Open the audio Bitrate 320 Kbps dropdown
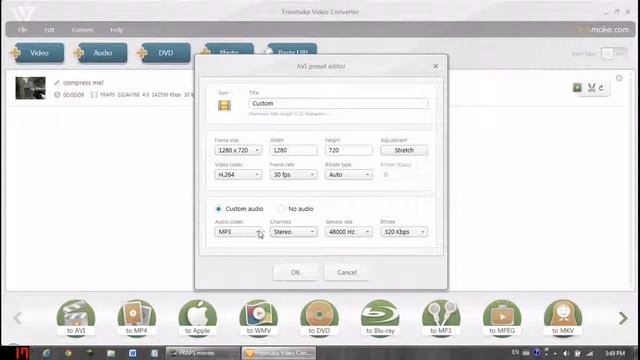Screen dimensions: 640x360 (x=404, y=232)
